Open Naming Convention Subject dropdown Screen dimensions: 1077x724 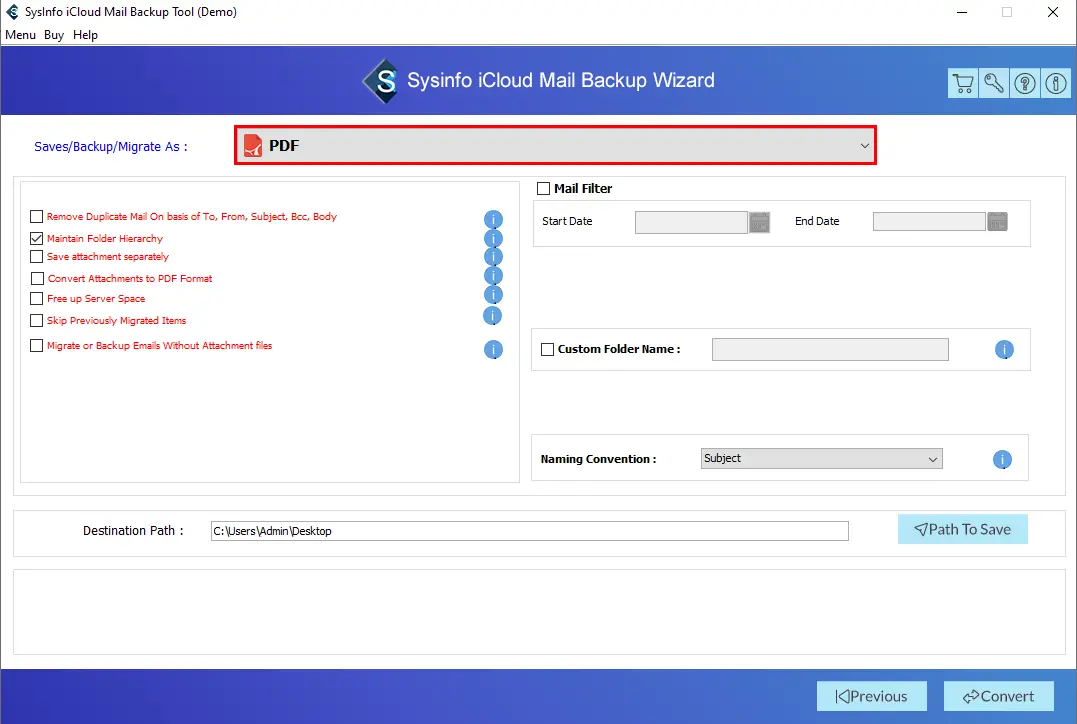(x=821, y=459)
